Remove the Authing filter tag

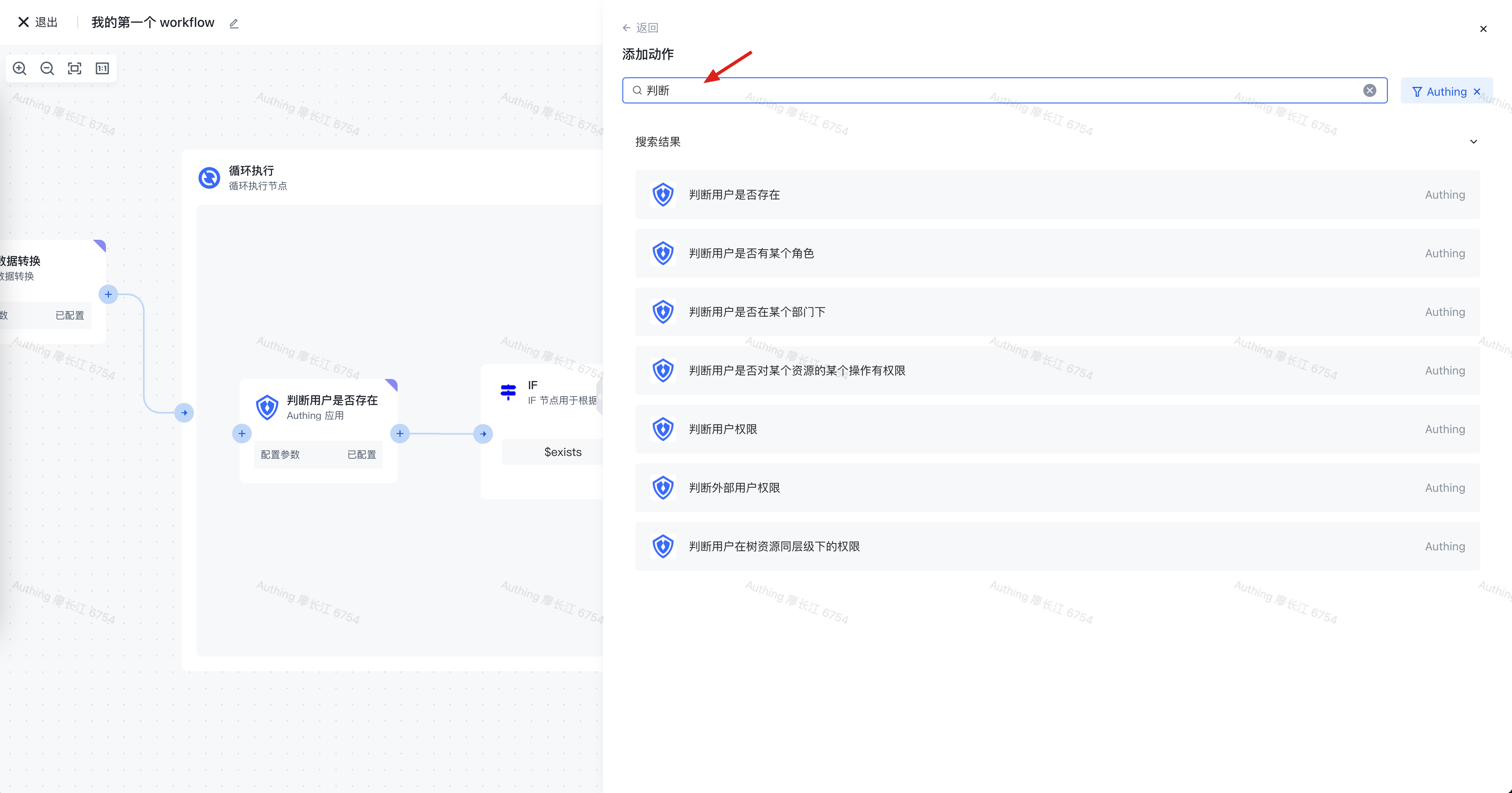pyautogui.click(x=1477, y=92)
